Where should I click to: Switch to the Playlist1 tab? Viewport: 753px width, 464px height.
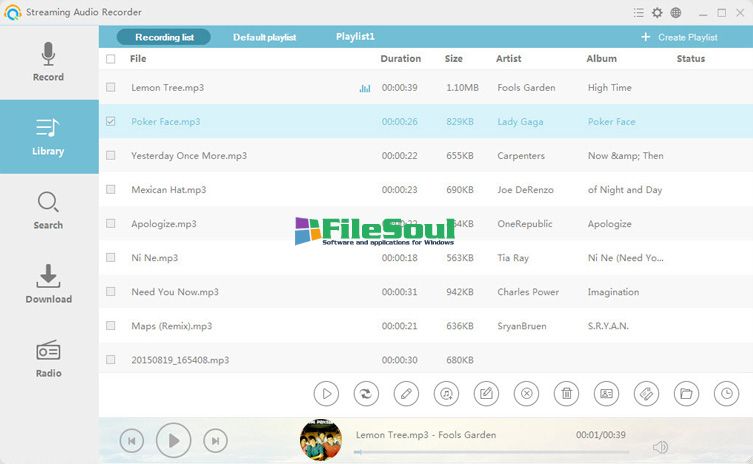point(355,37)
